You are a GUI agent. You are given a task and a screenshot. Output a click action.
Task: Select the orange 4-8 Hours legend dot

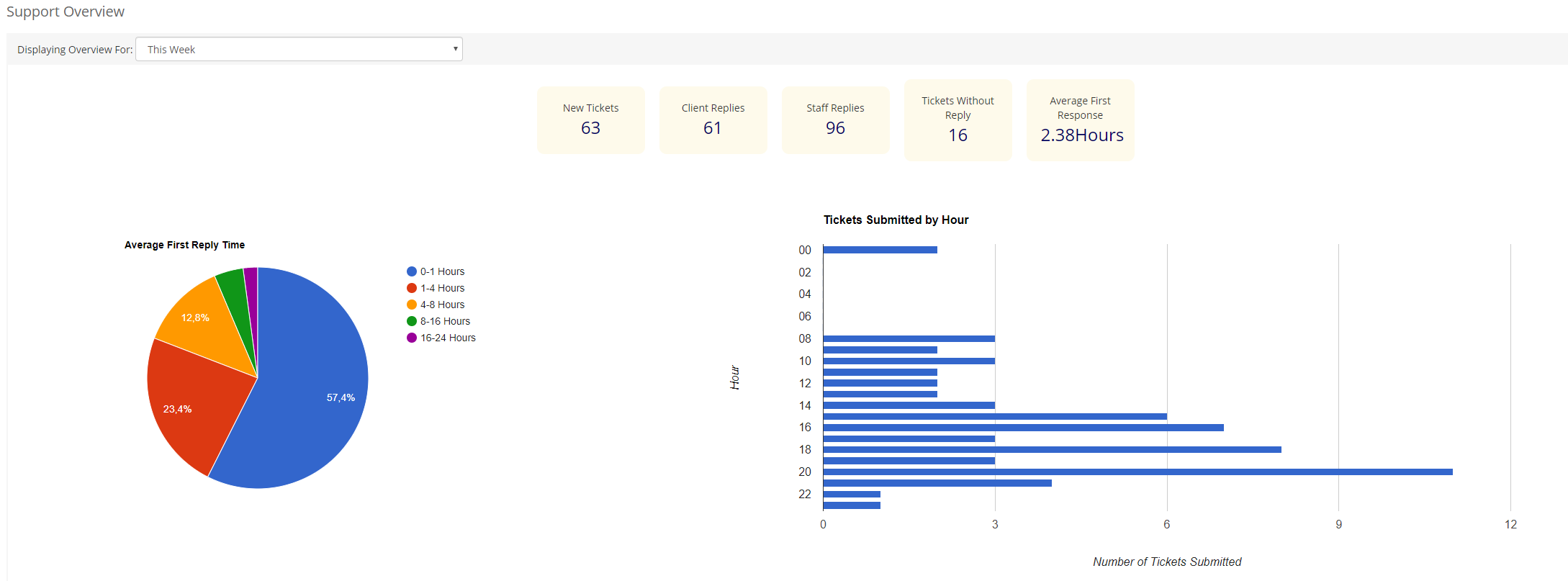tap(412, 305)
